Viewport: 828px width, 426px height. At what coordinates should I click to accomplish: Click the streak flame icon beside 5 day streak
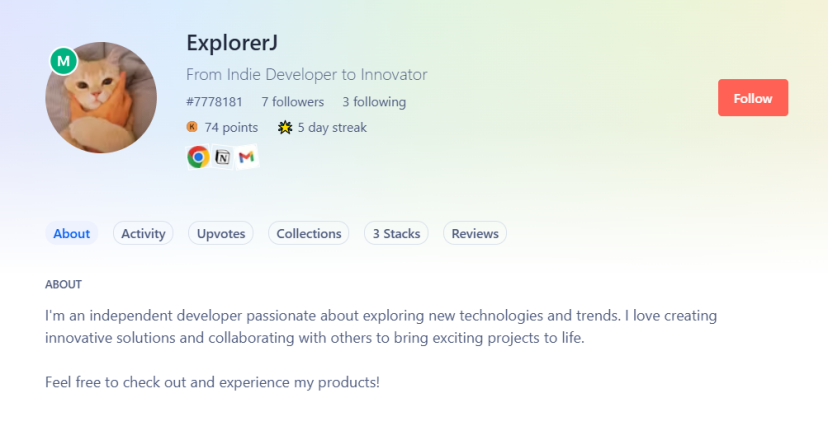284,127
